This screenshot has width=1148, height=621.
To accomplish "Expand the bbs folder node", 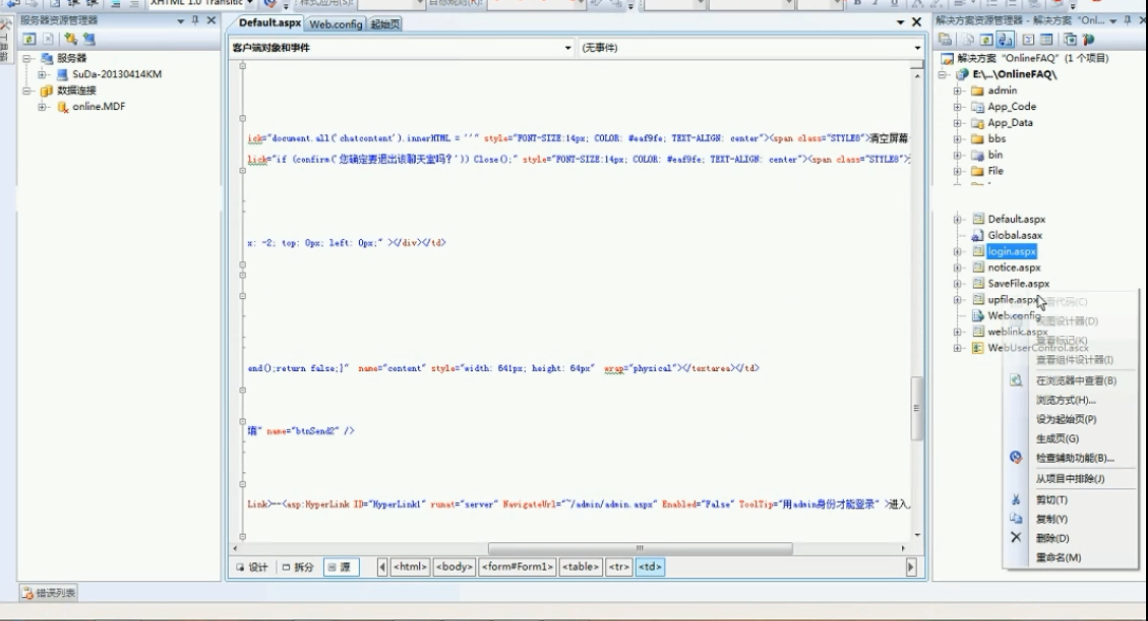I will (958, 139).
